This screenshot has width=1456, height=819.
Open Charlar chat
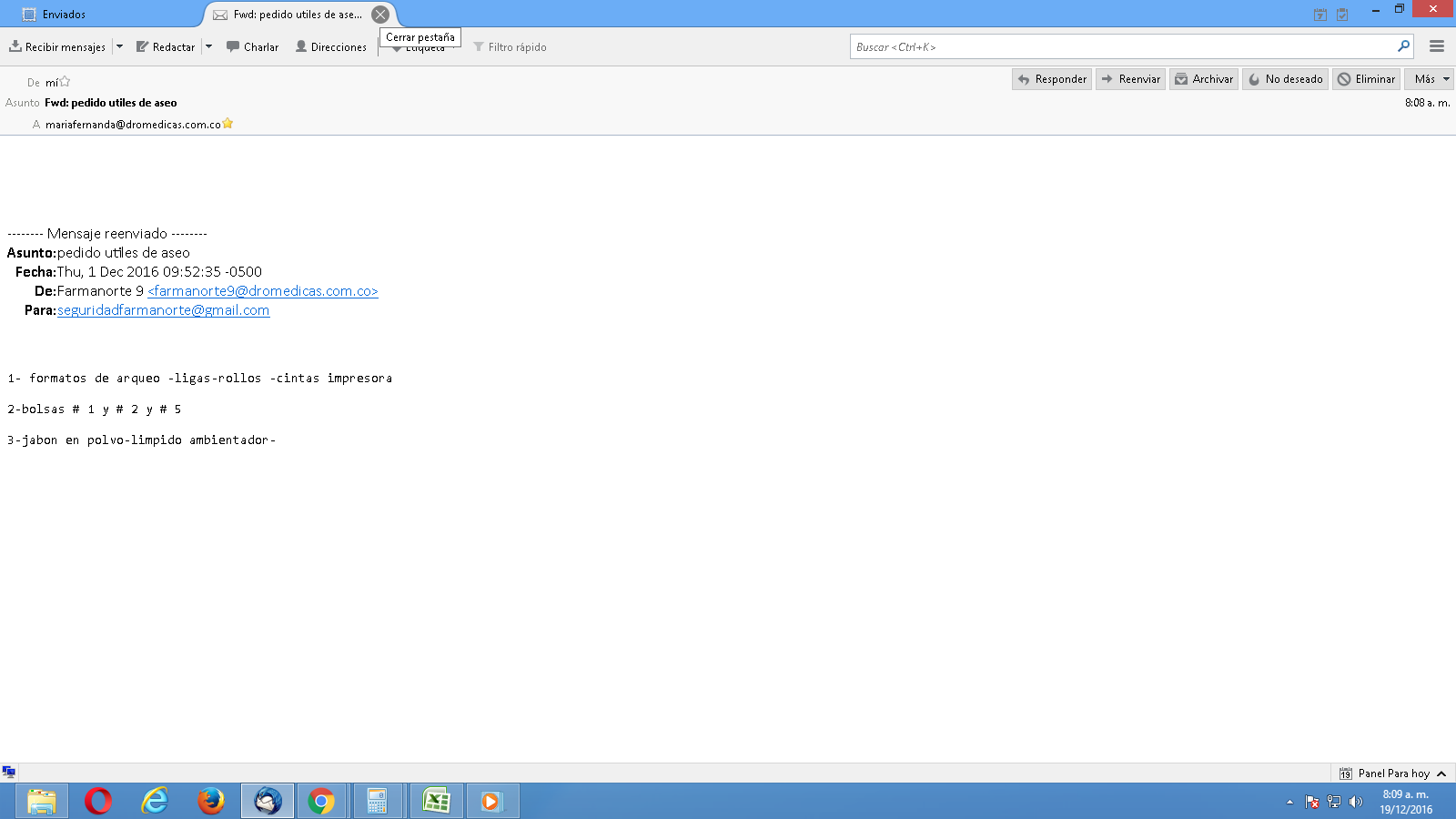252,47
